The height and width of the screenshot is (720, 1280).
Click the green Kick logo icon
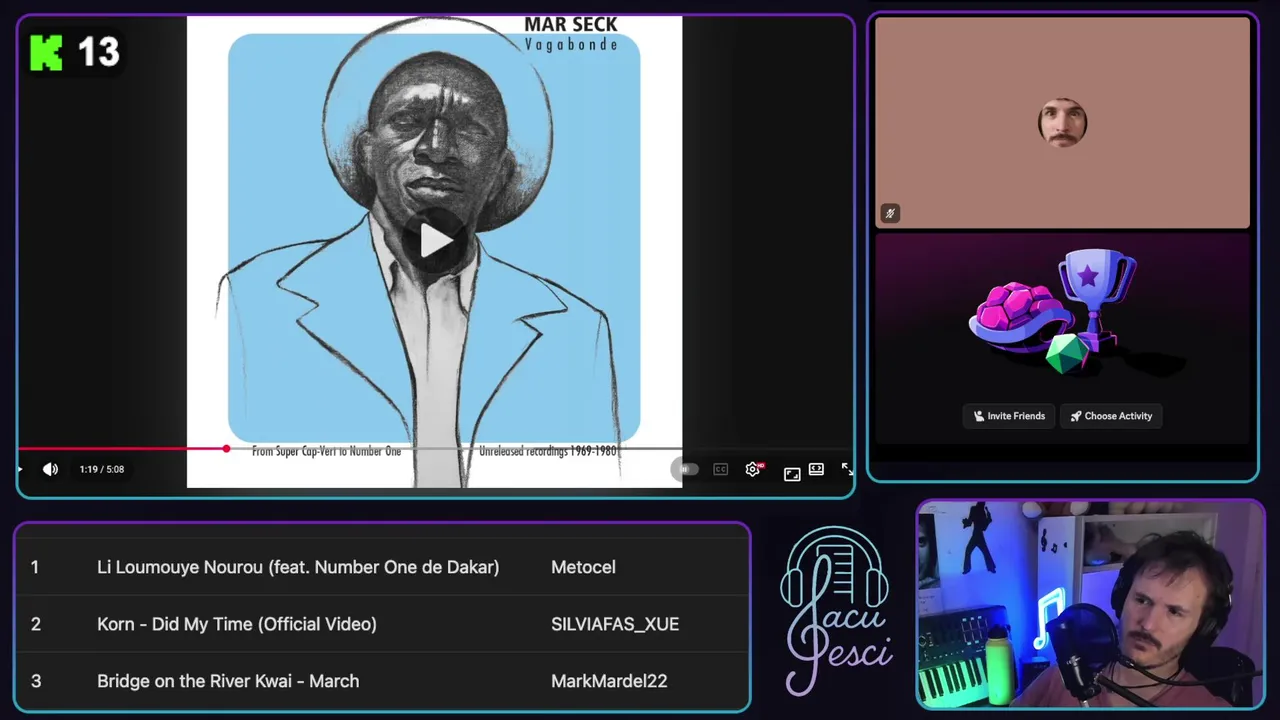[x=46, y=52]
